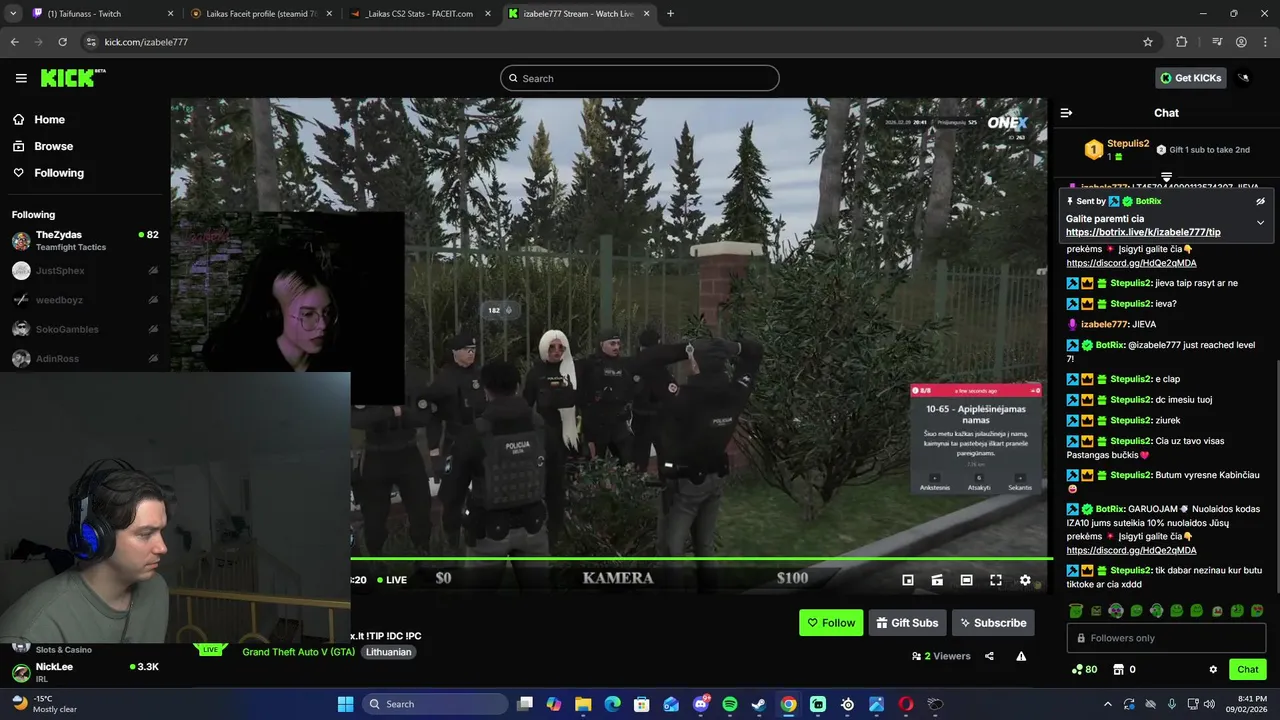Viewport: 1280px width, 720px height.
Task: Switch to Laikas Faceit profile tab
Action: pos(262,14)
